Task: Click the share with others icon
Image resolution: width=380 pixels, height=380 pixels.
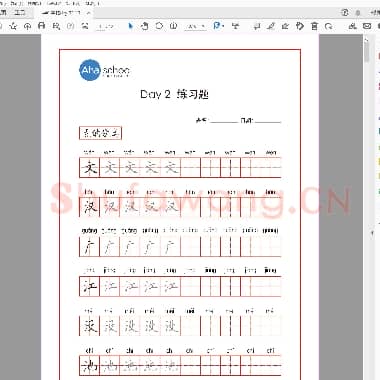Action: pos(352,26)
